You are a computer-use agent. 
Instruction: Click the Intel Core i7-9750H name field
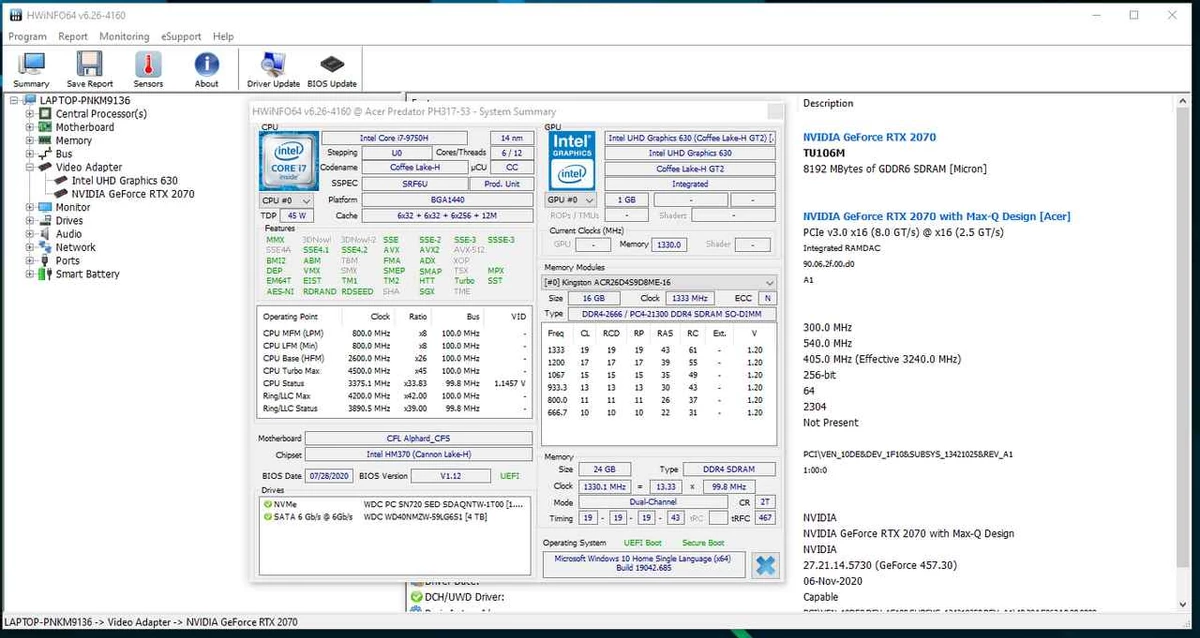[x=394, y=138]
